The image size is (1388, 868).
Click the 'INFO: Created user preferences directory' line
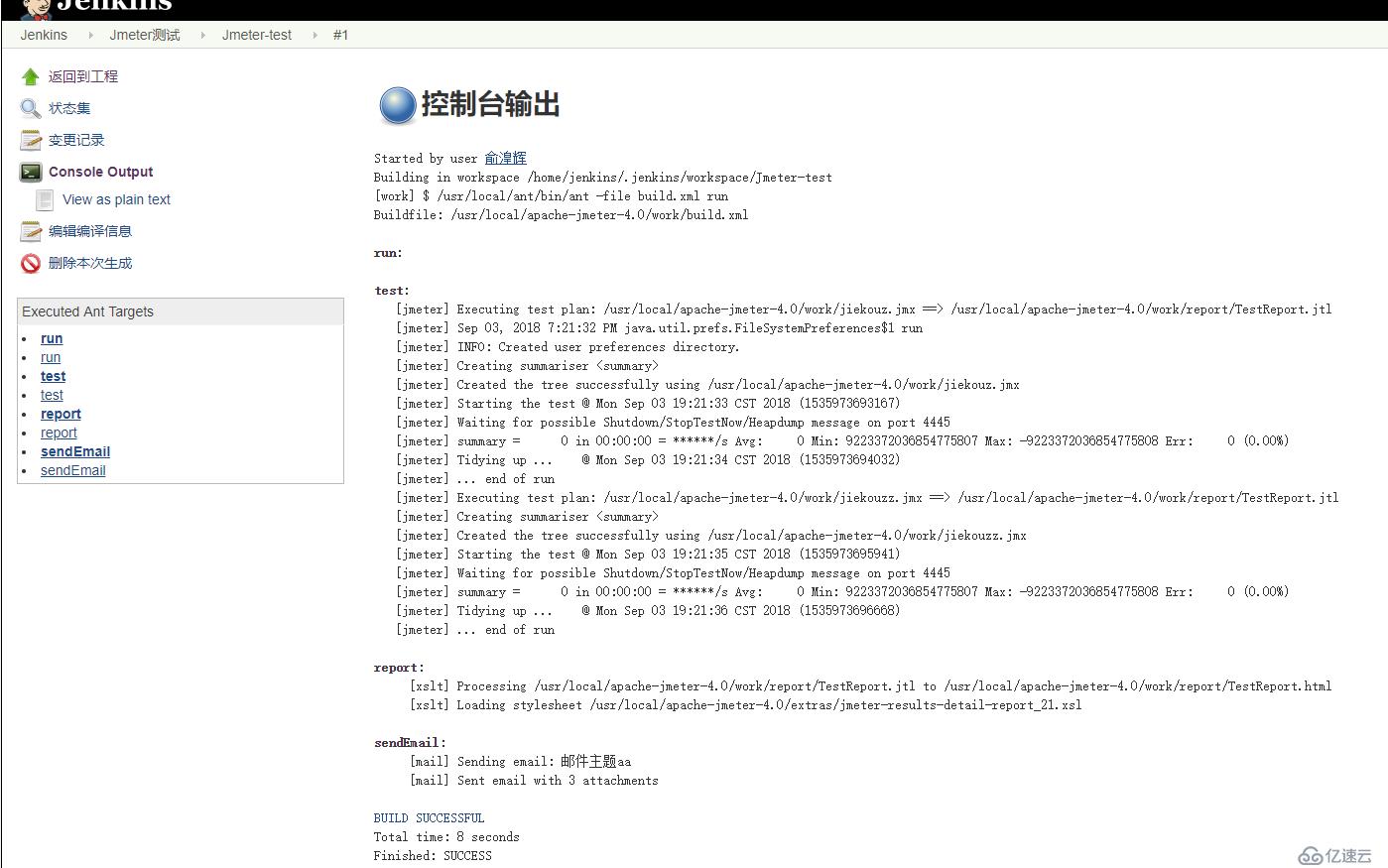[568, 347]
